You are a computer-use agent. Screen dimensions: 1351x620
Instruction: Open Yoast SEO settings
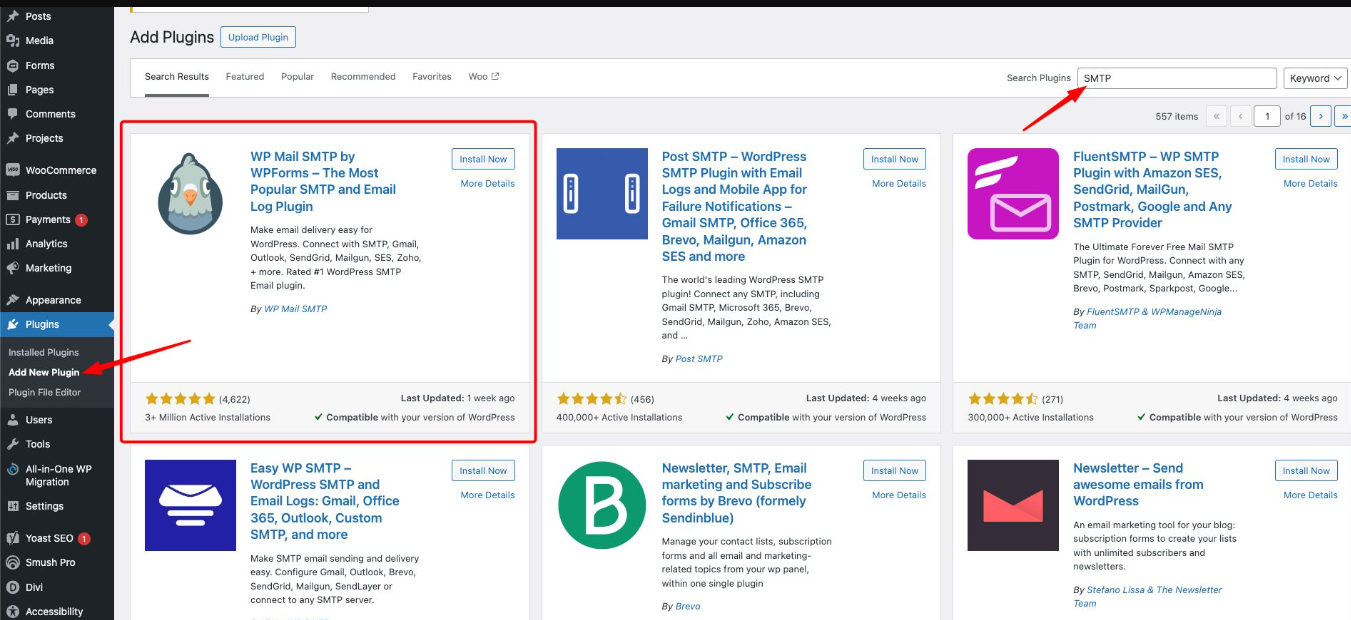[46, 538]
